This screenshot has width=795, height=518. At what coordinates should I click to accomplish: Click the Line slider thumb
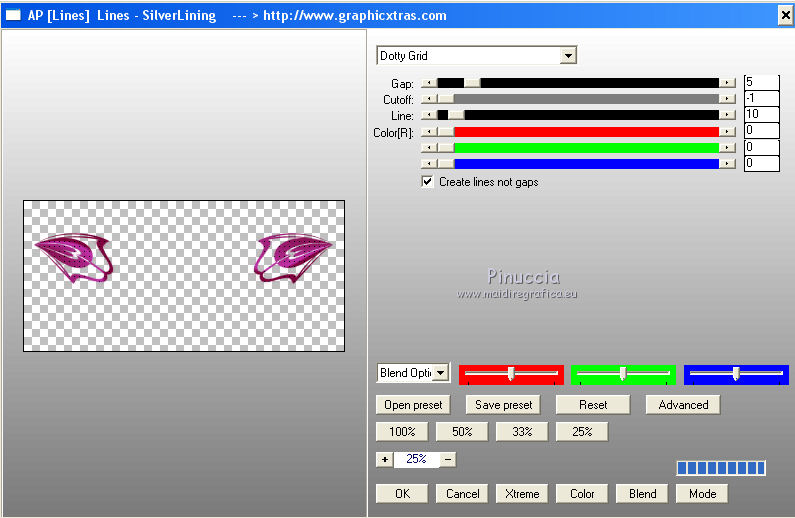[456, 116]
